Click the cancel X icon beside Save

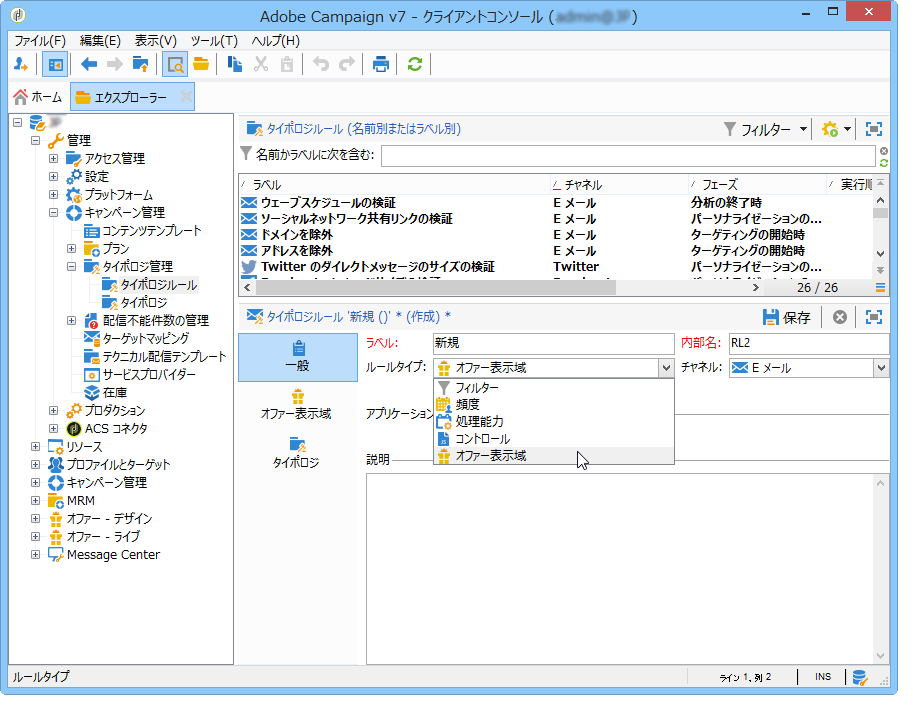(x=840, y=317)
